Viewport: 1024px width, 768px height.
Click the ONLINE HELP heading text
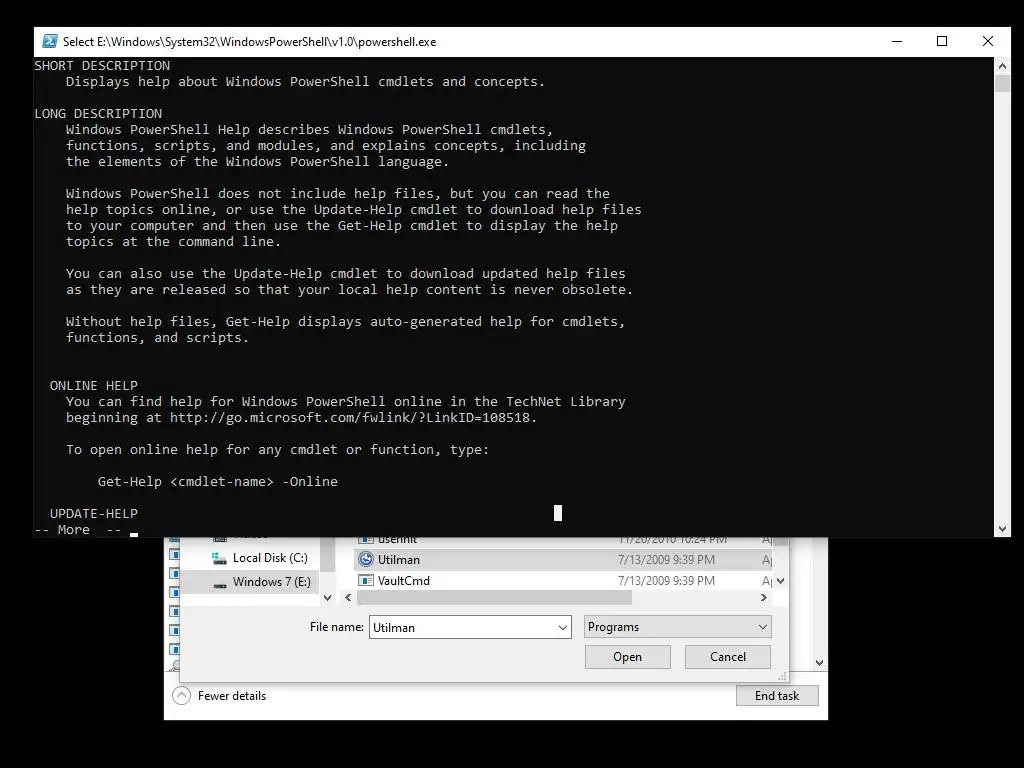tap(93, 386)
